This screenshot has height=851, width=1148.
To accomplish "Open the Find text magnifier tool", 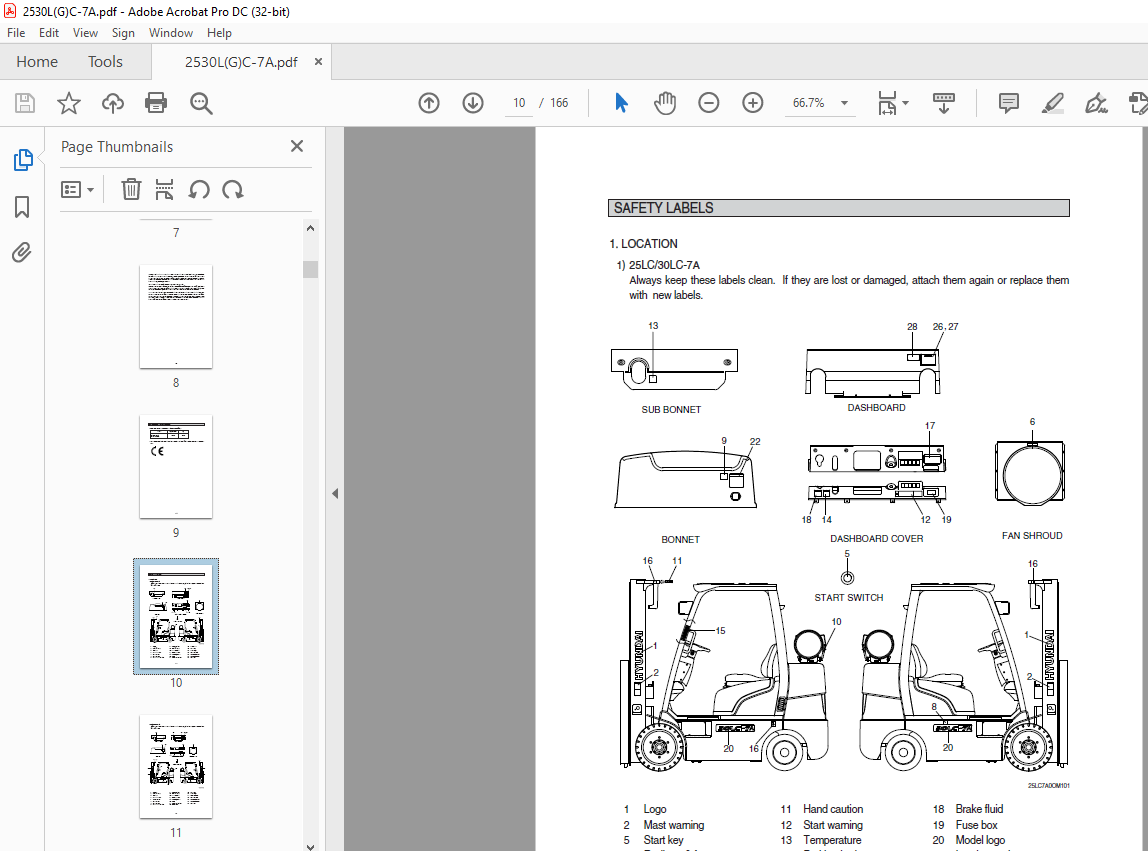I will [201, 103].
